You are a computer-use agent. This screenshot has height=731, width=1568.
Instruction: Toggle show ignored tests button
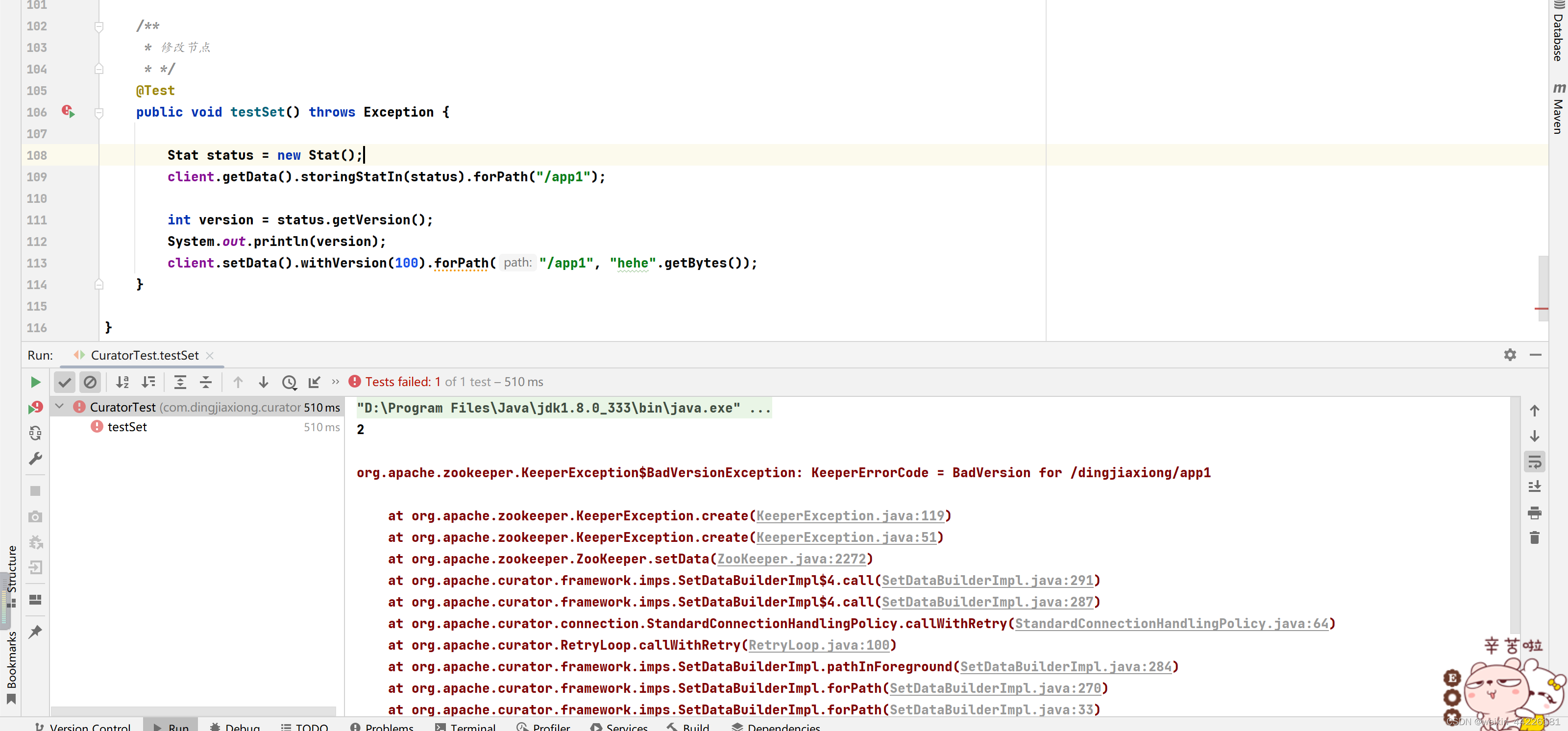tap(90, 382)
